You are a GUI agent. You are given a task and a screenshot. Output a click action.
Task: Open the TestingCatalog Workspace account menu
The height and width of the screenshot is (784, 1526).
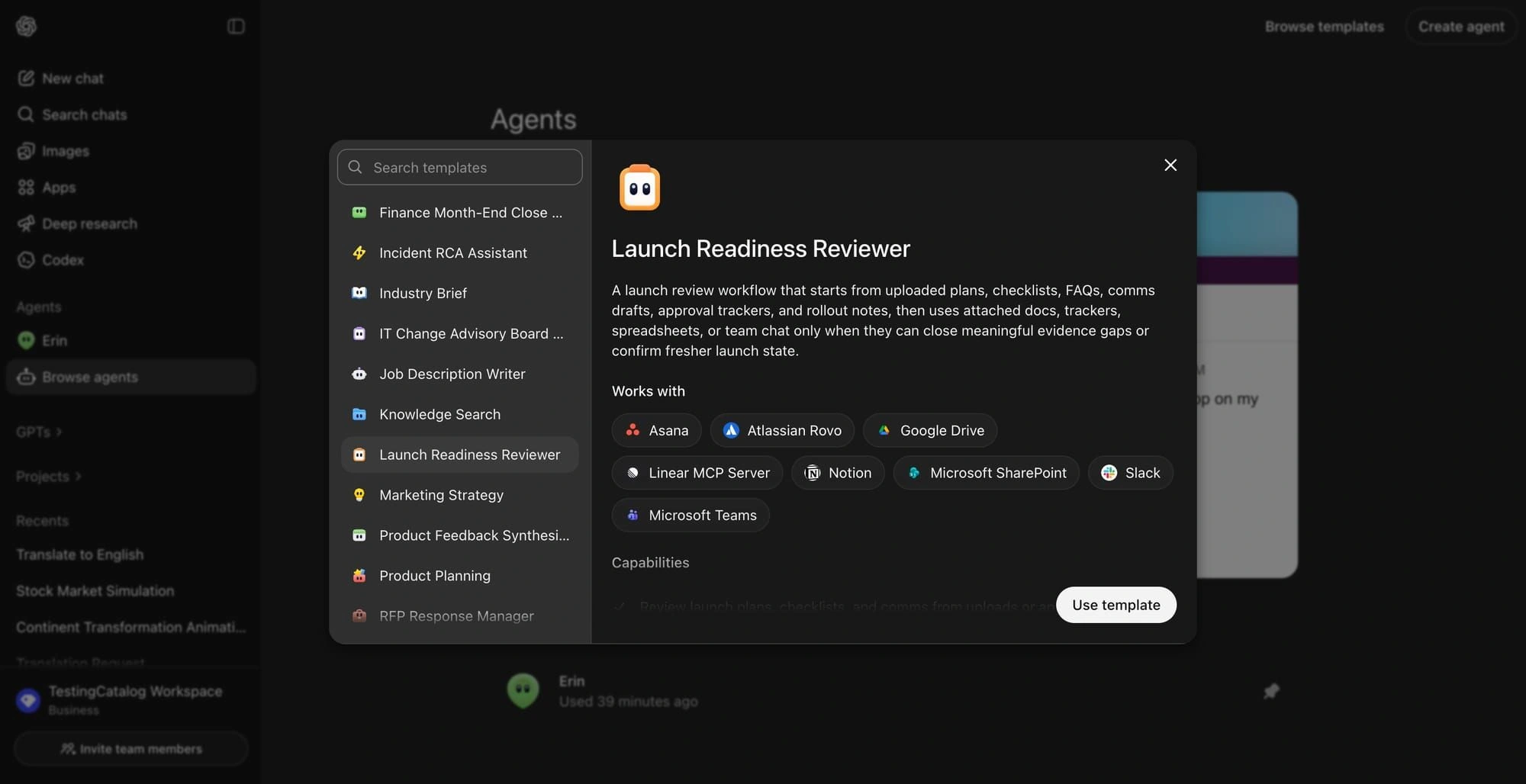click(130, 699)
